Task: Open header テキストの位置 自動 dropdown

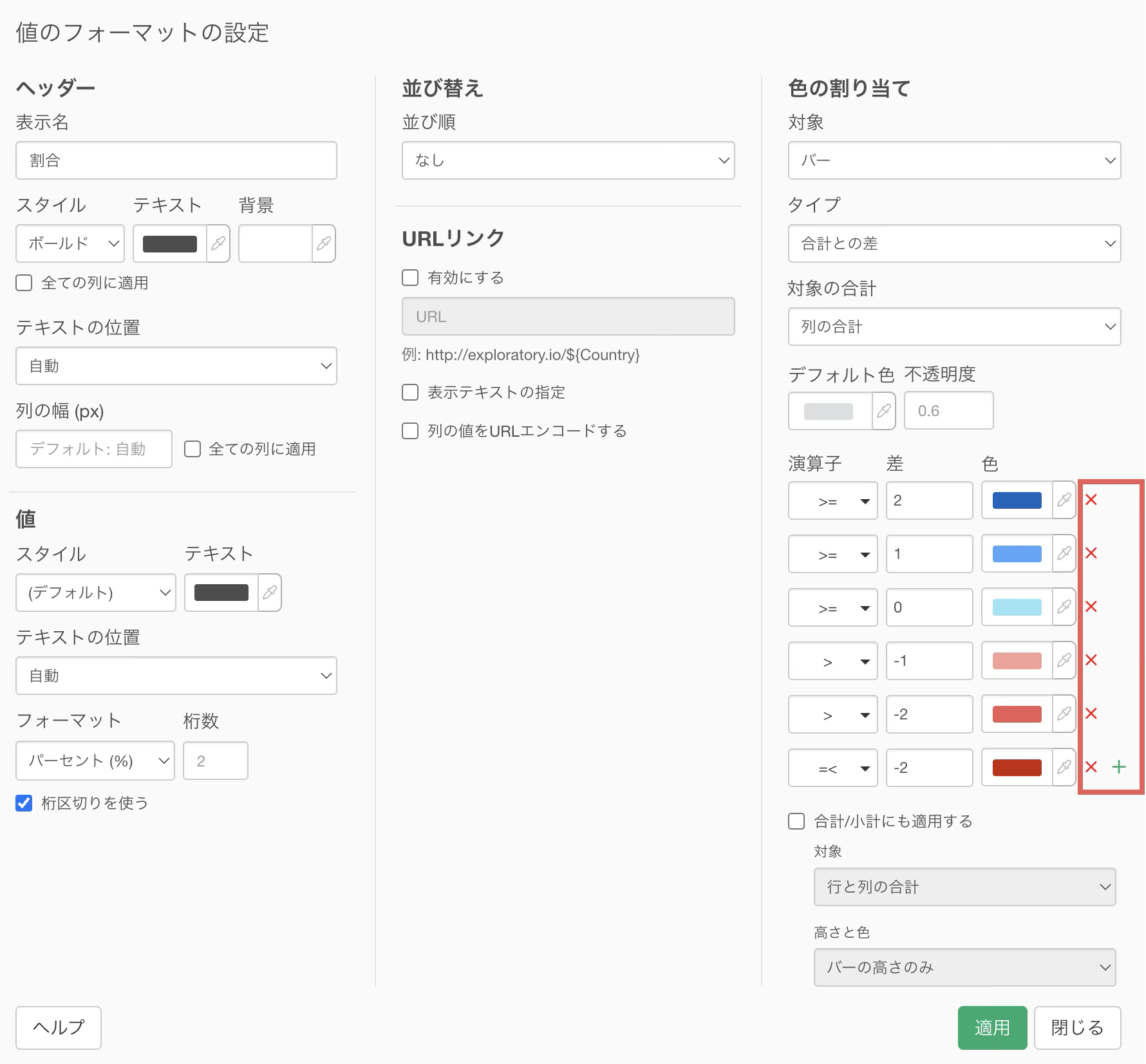Action: [176, 366]
